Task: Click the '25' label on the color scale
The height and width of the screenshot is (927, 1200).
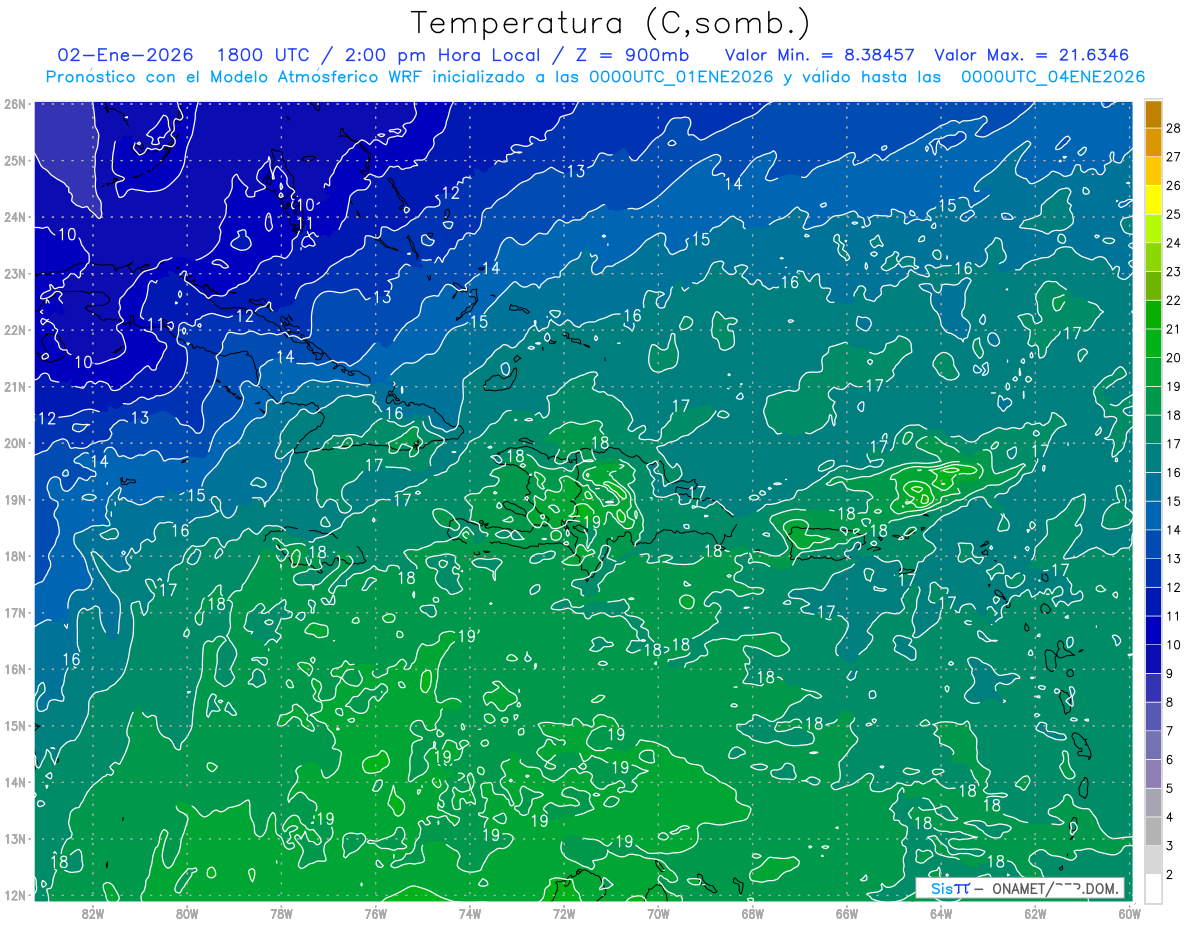Action: tap(1175, 215)
